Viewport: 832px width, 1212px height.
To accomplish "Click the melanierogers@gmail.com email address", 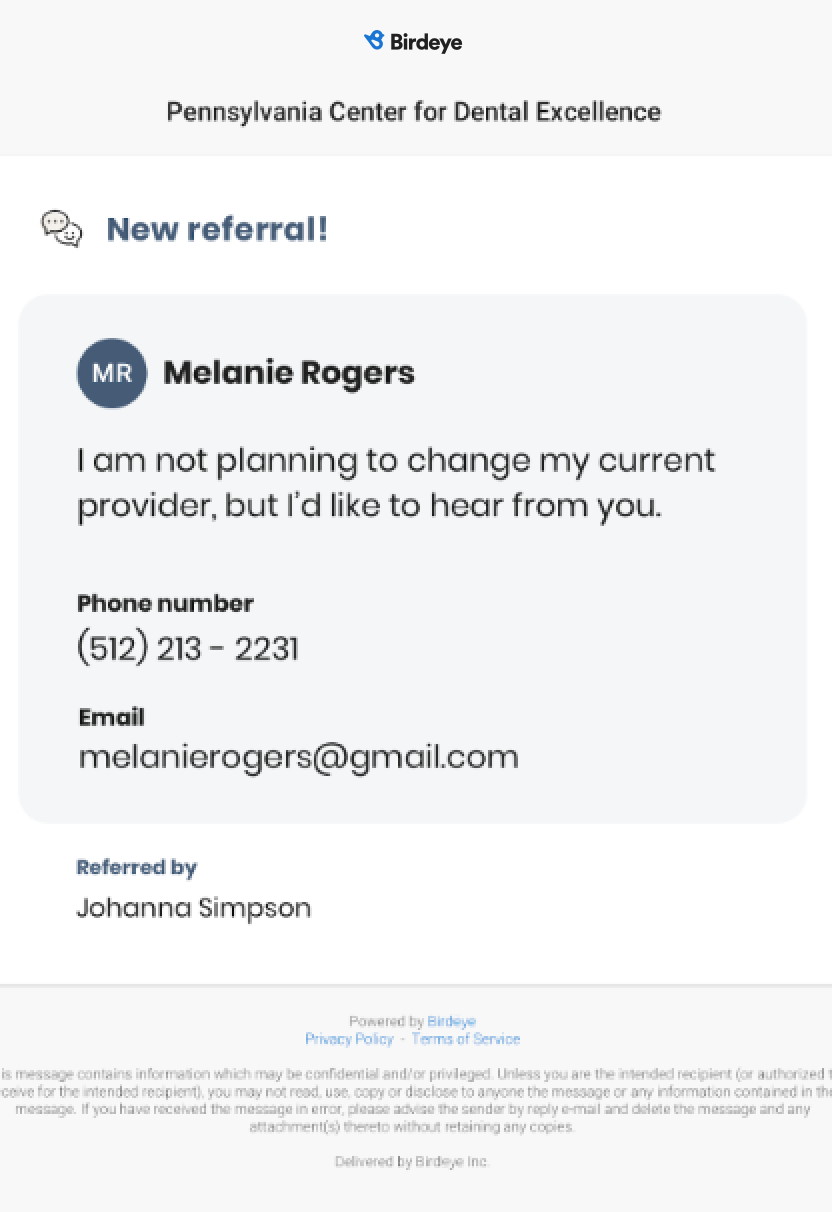I will tap(298, 756).
